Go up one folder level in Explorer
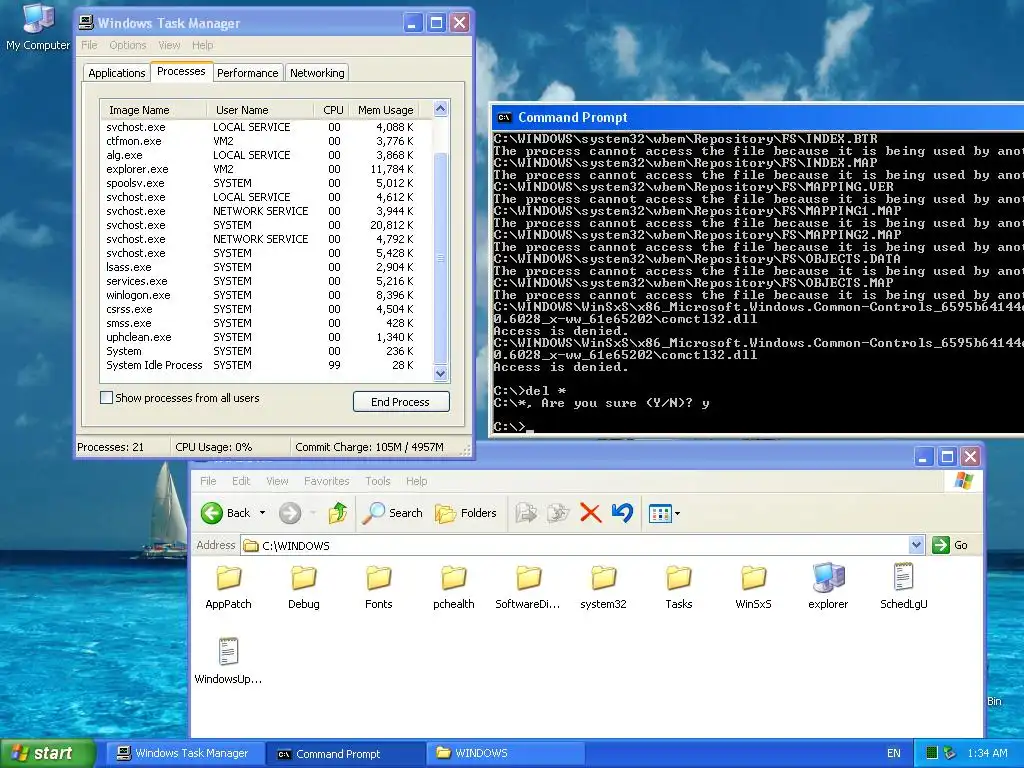Image resolution: width=1024 pixels, height=768 pixels. pos(338,513)
